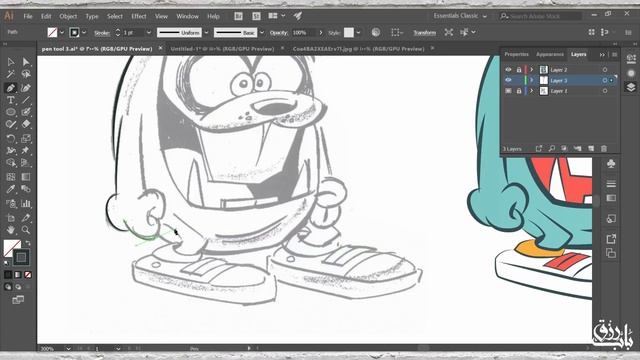The width and height of the screenshot is (640, 360).
Task: Open the File menu
Action: point(28,16)
